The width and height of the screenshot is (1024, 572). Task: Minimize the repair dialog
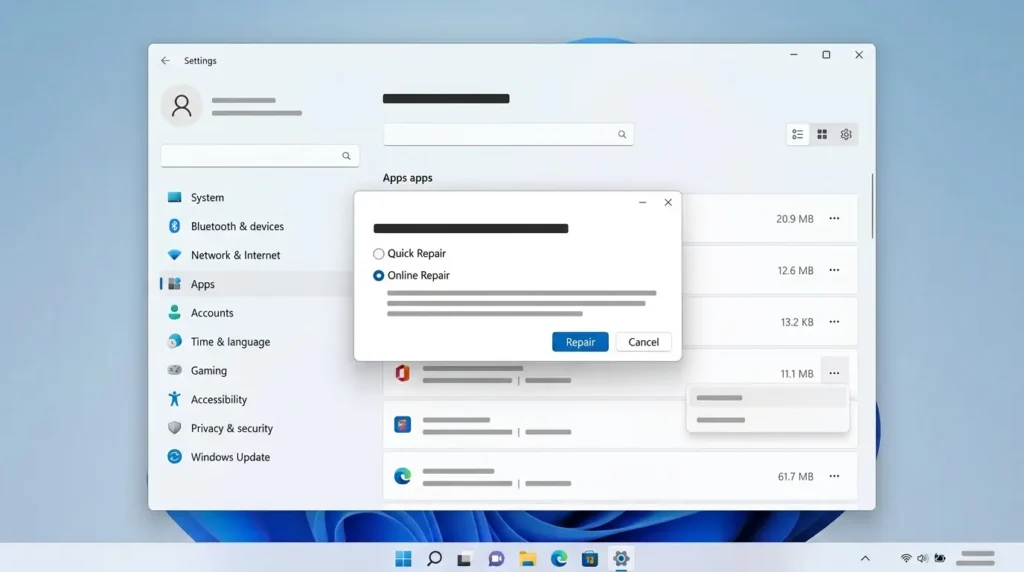click(642, 202)
